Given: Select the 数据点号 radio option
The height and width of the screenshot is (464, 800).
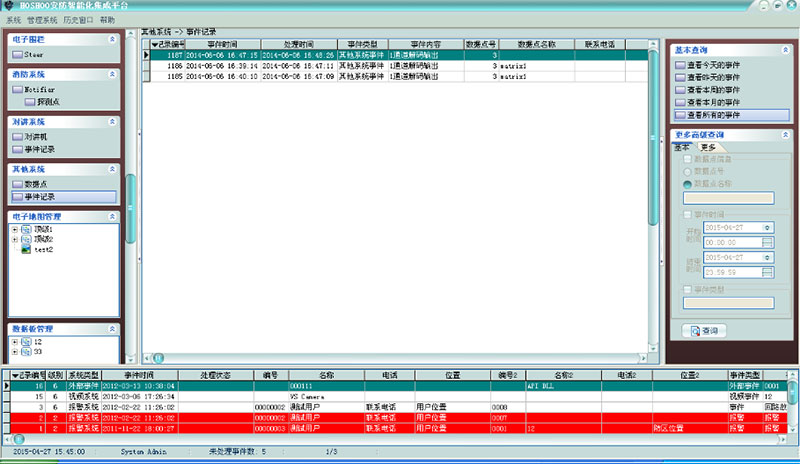Looking at the screenshot, I should click(685, 171).
